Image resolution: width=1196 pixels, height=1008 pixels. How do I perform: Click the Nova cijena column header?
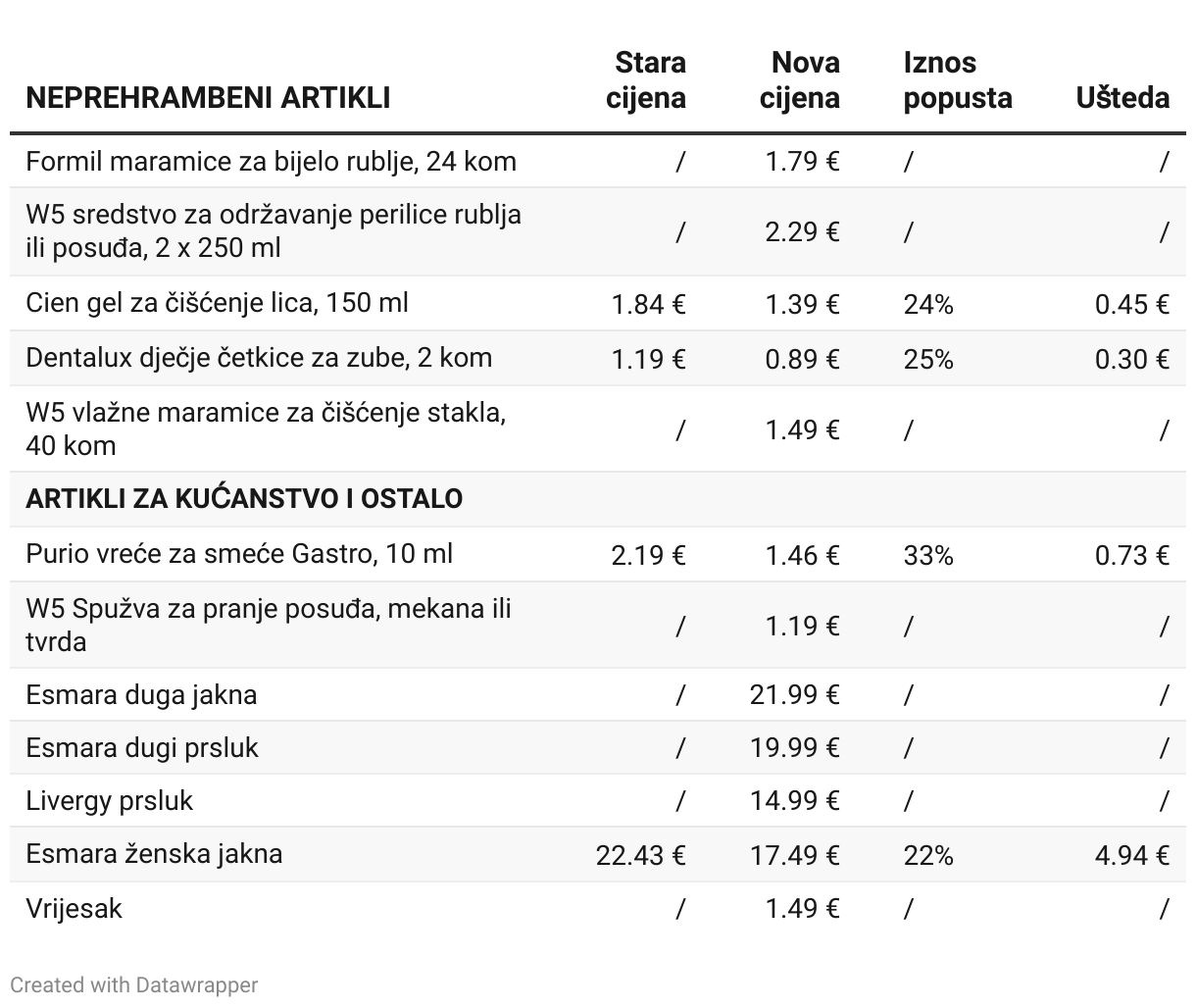point(800,80)
